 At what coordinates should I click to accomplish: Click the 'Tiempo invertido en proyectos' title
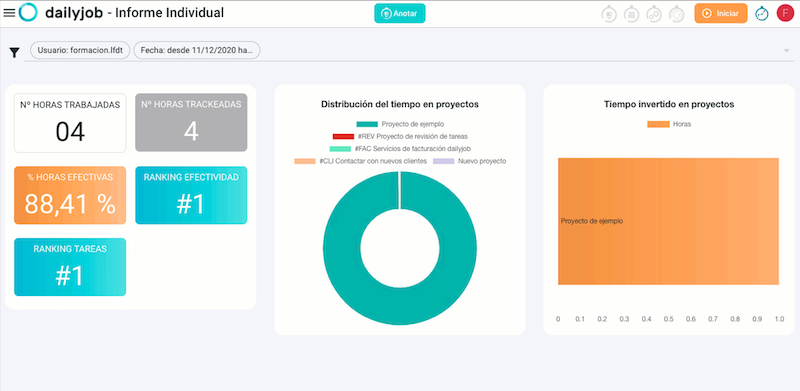[x=669, y=104]
